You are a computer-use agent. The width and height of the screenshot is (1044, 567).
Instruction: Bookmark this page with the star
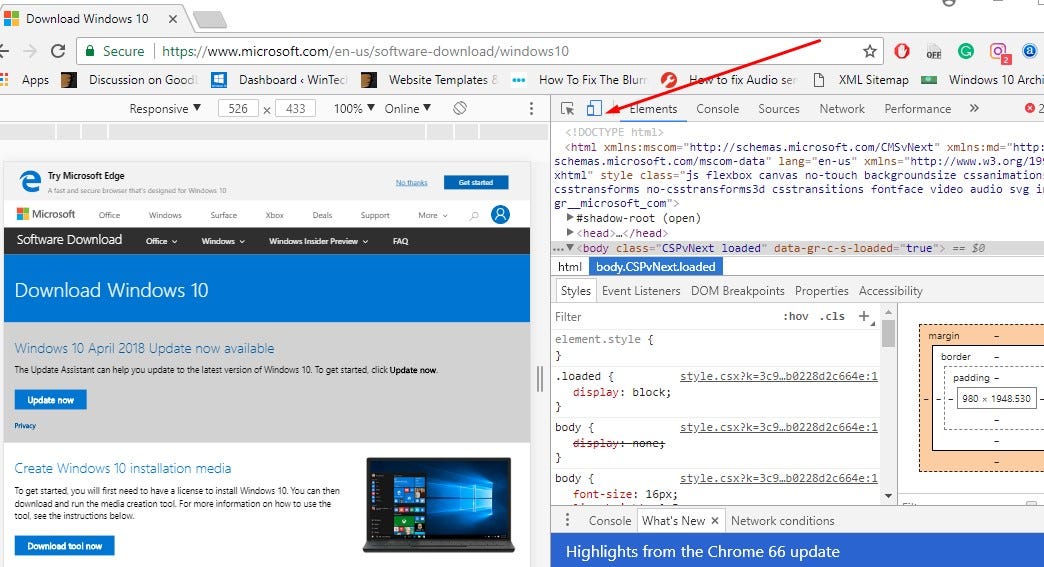[x=870, y=51]
